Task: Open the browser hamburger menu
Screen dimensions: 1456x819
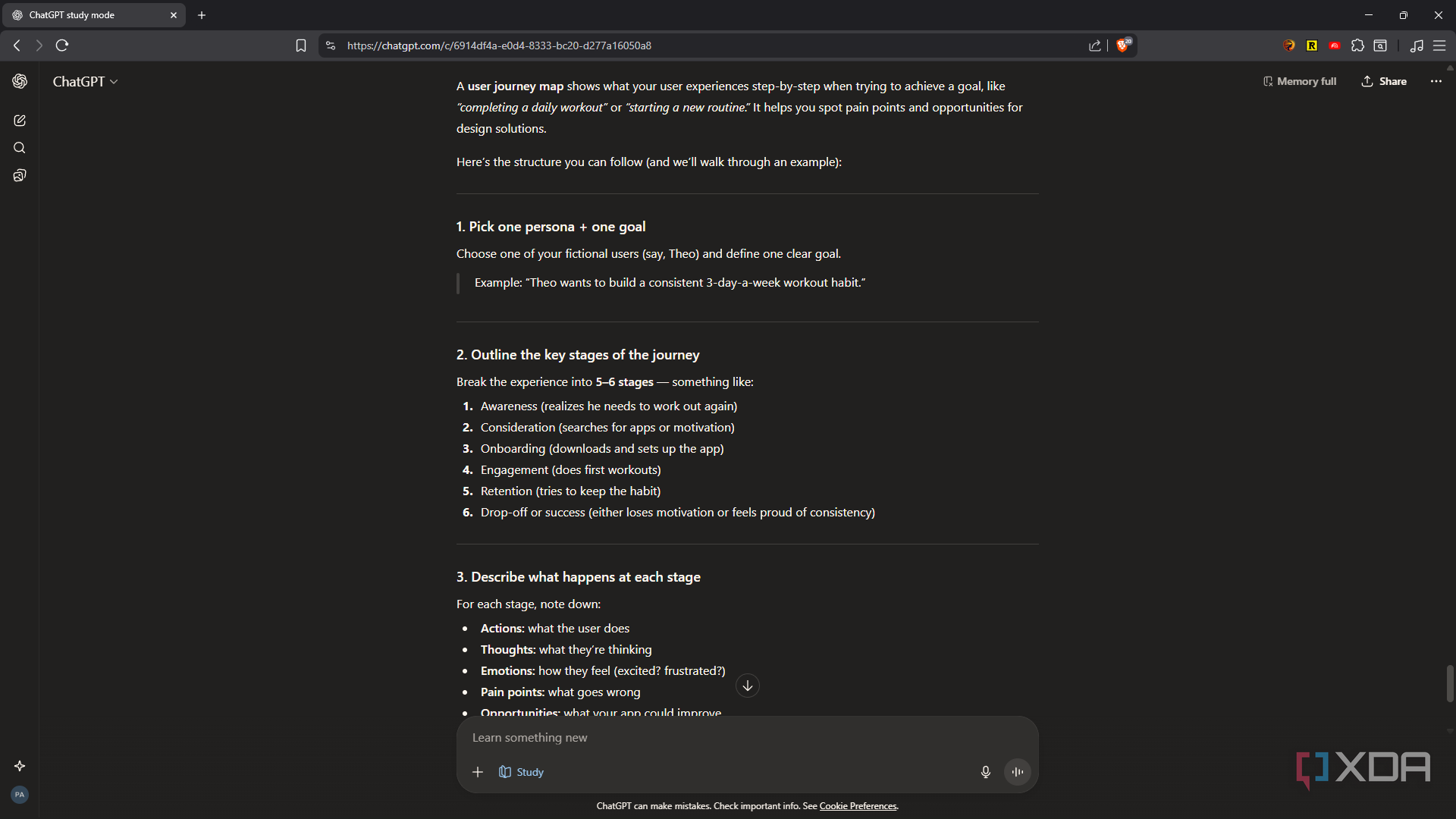Action: tap(1439, 45)
